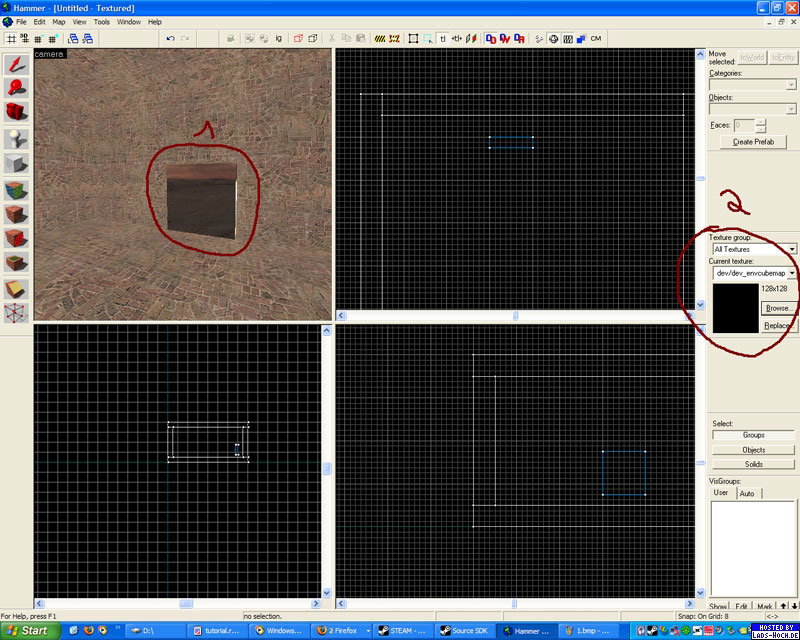Open the Toggle texture application tool
Image resolution: width=800 pixels, height=640 pixels.
(x=16, y=190)
